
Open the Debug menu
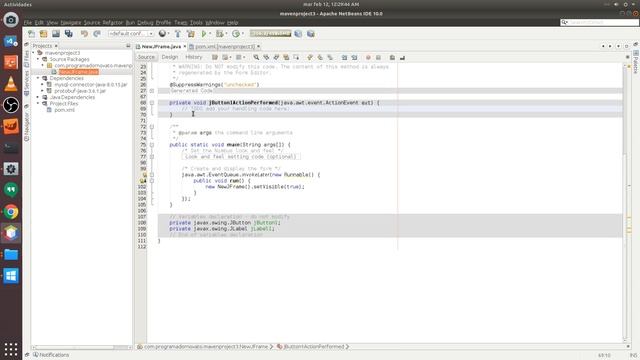pyautogui.click(x=145, y=23)
